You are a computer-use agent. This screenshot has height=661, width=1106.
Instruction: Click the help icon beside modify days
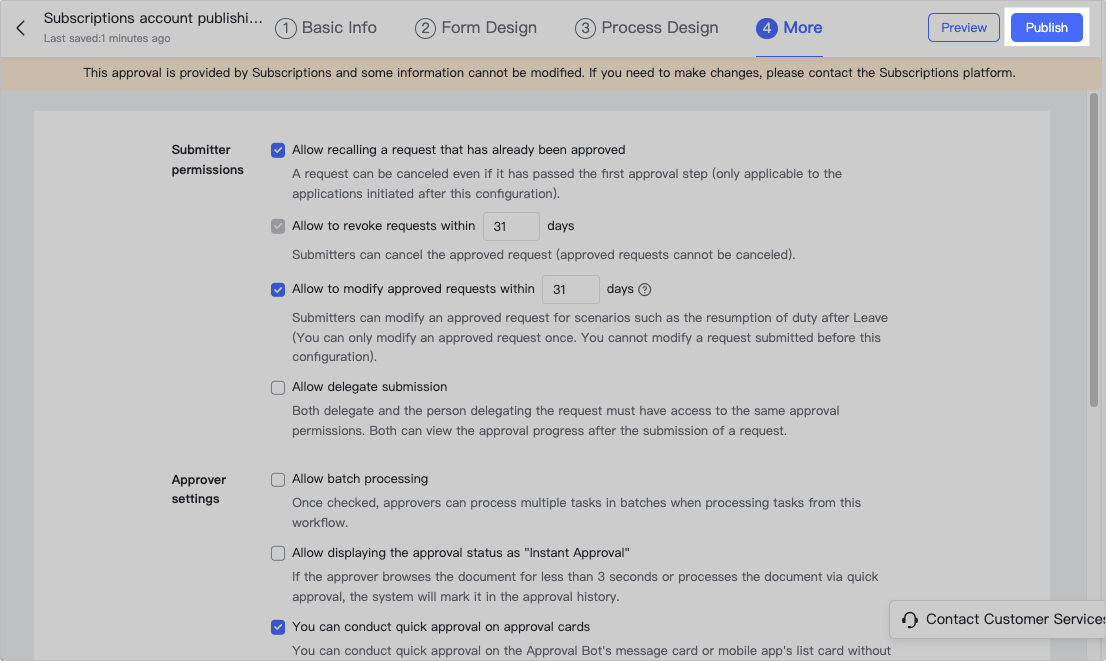pos(645,290)
